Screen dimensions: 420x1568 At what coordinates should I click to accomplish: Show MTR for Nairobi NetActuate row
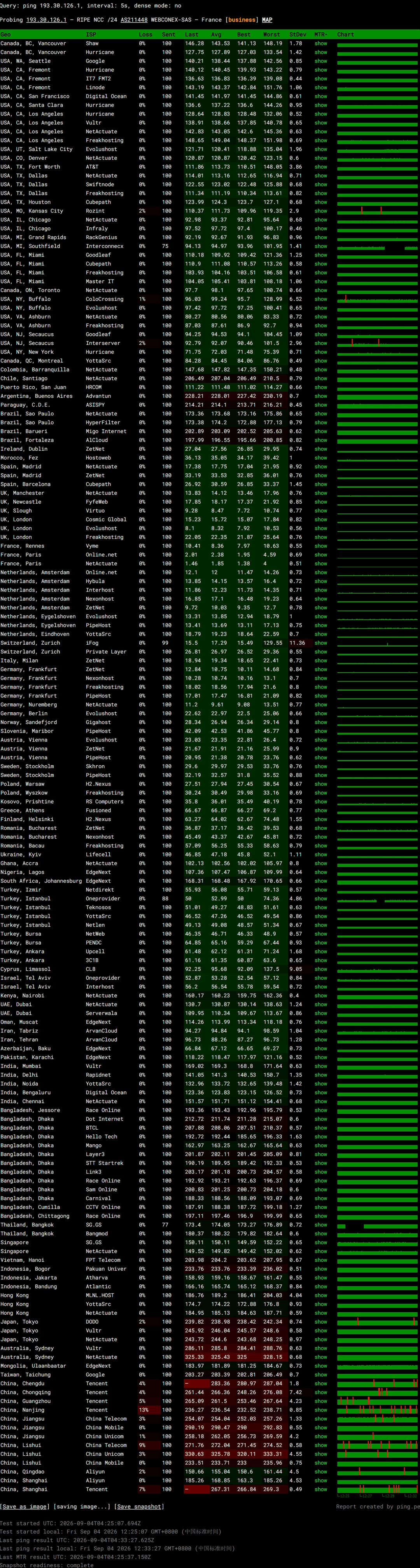click(320, 996)
